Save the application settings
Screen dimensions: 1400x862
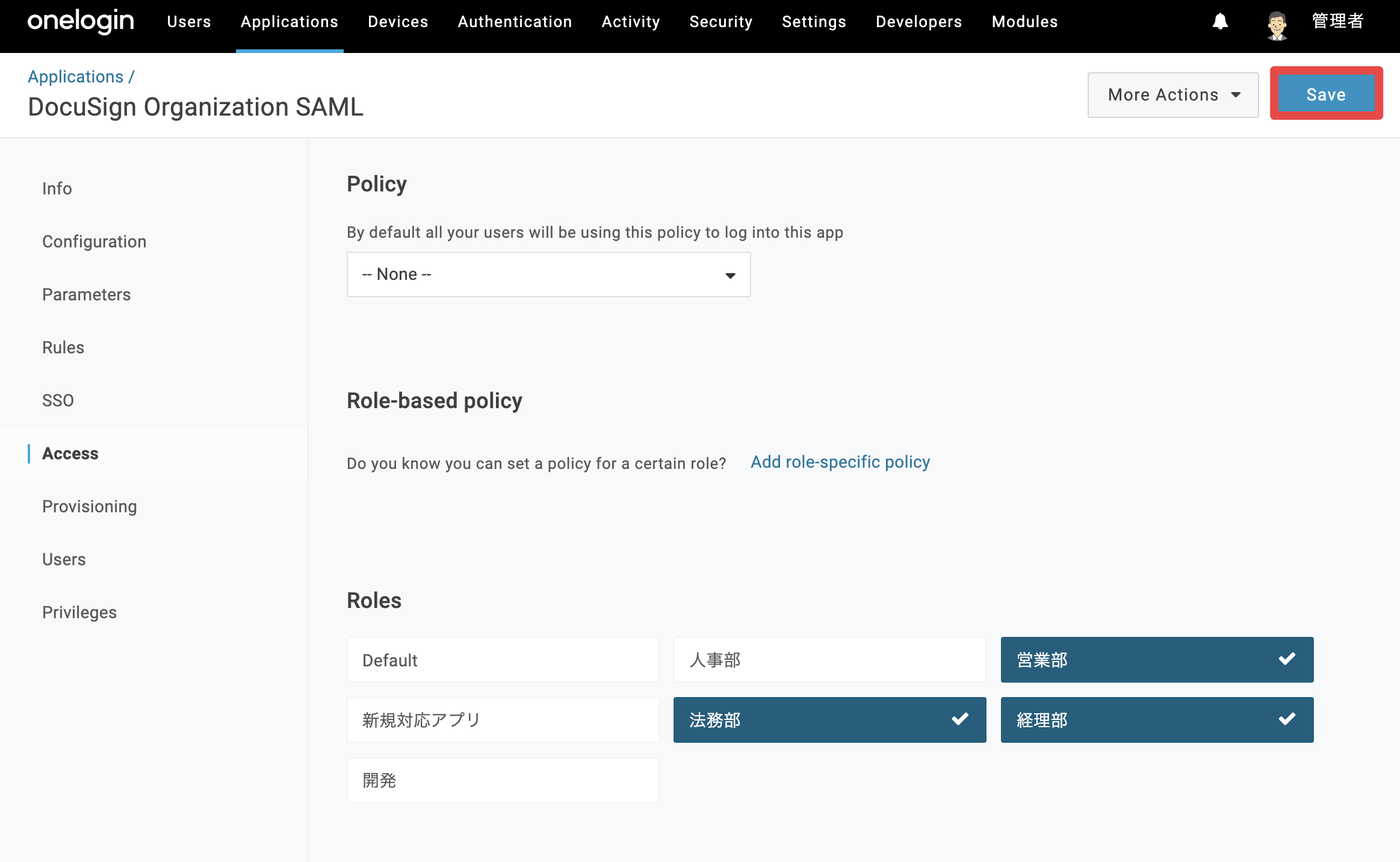1326,94
